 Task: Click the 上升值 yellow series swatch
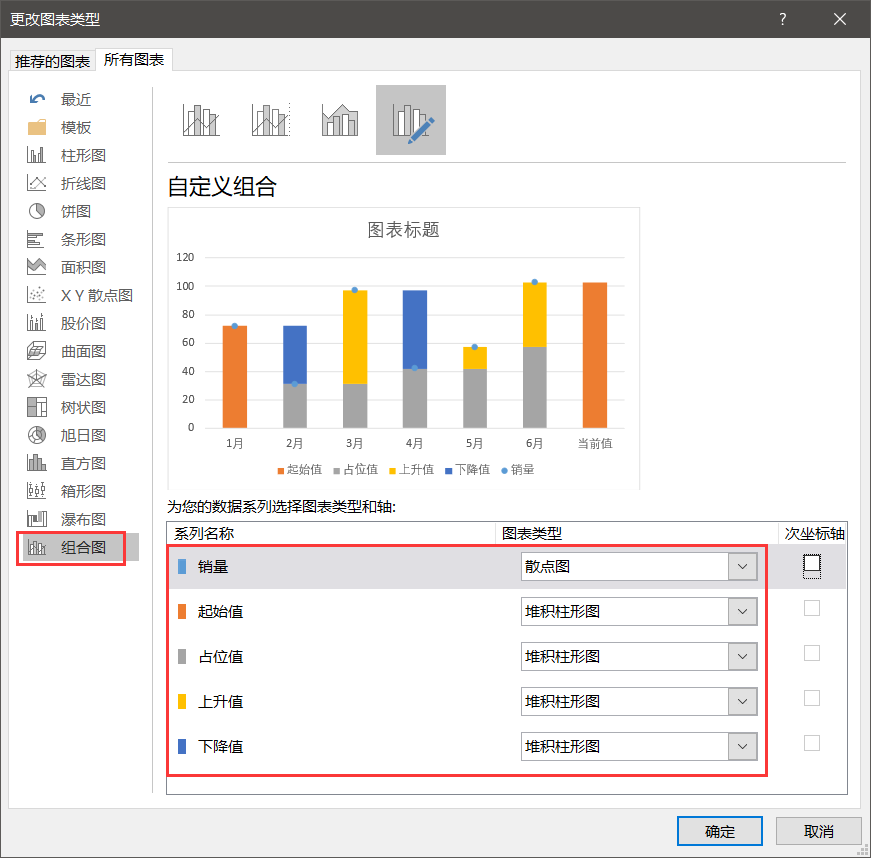(182, 701)
